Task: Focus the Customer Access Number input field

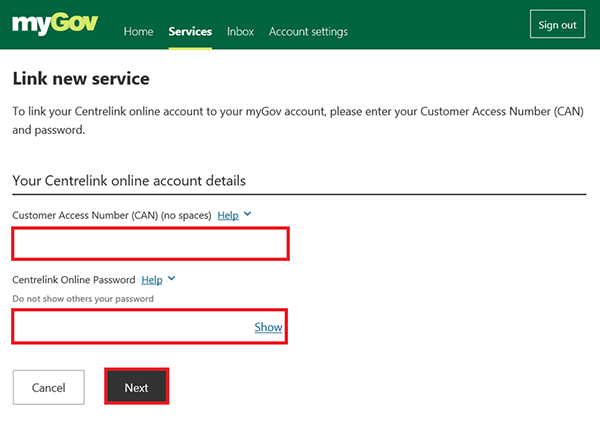Action: click(150, 244)
